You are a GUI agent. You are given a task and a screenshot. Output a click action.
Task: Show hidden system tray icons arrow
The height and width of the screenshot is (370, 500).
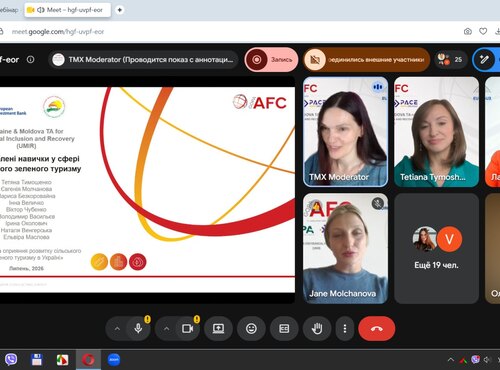coord(451,360)
